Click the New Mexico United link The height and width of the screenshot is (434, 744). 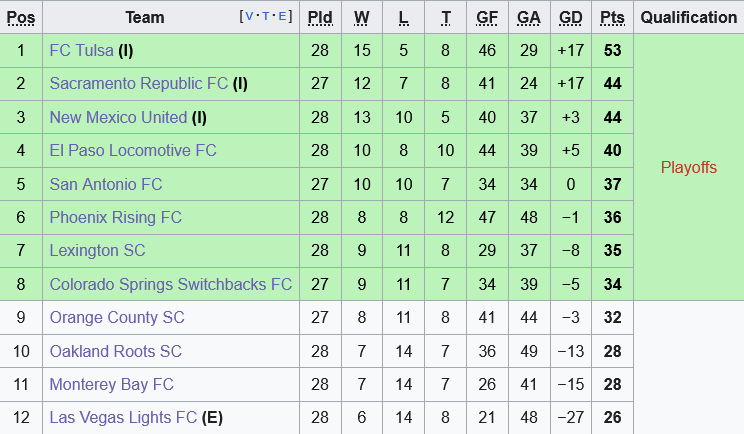pyautogui.click(x=118, y=117)
